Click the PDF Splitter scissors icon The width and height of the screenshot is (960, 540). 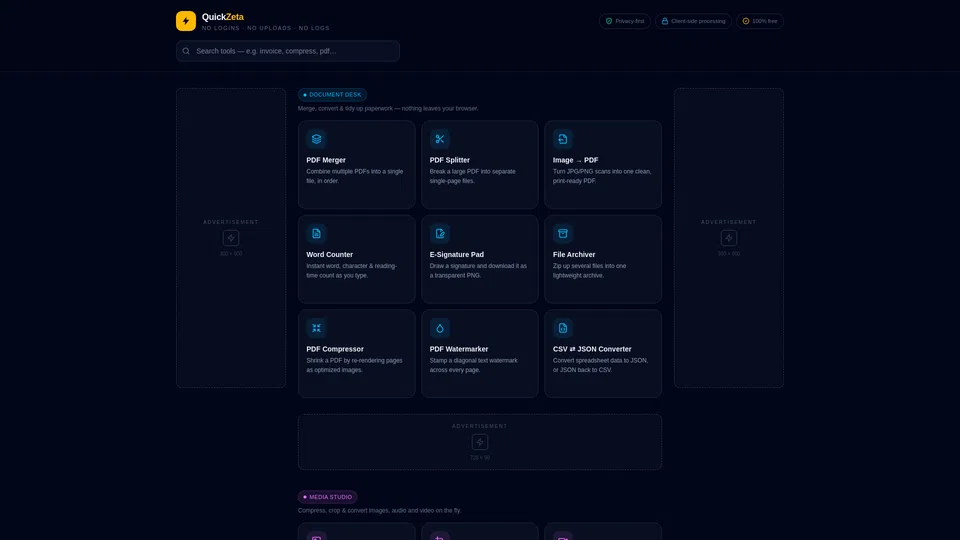tap(440, 139)
